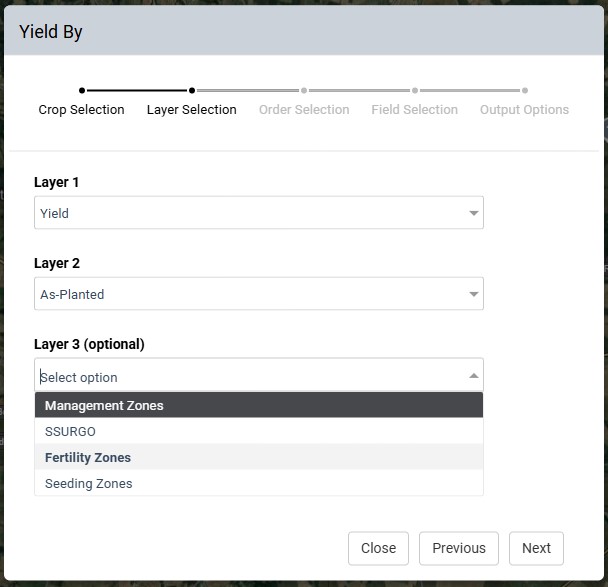Go back with Previous button
This screenshot has width=608, height=587.
[x=459, y=548]
